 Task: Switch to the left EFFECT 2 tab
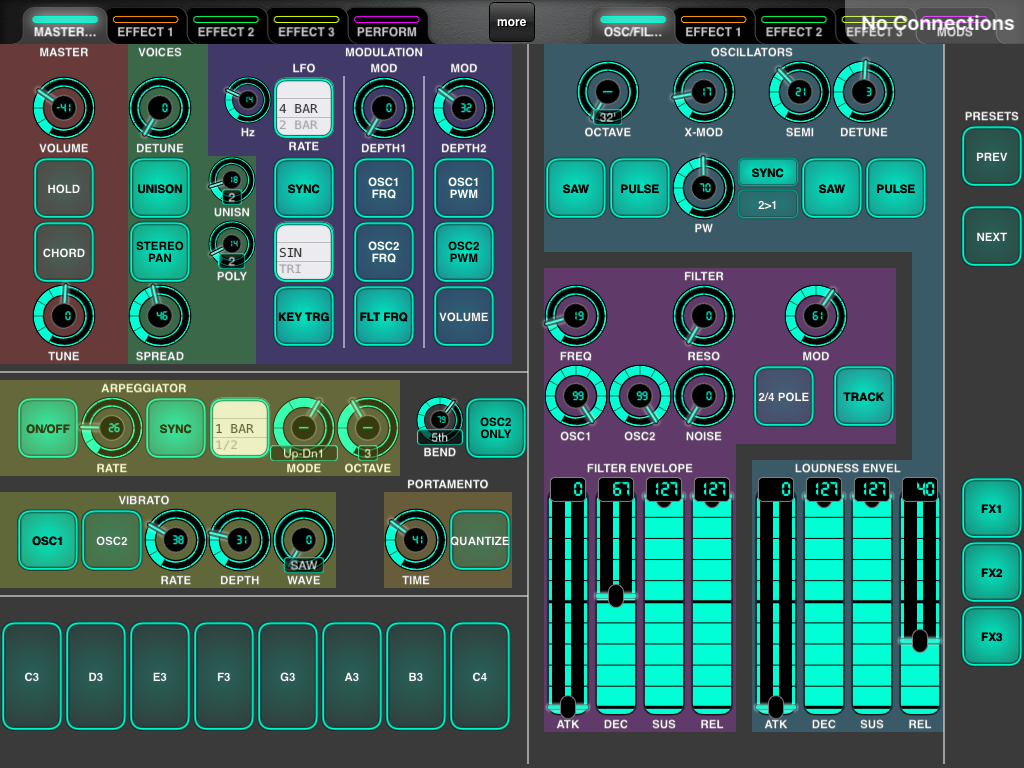(226, 26)
